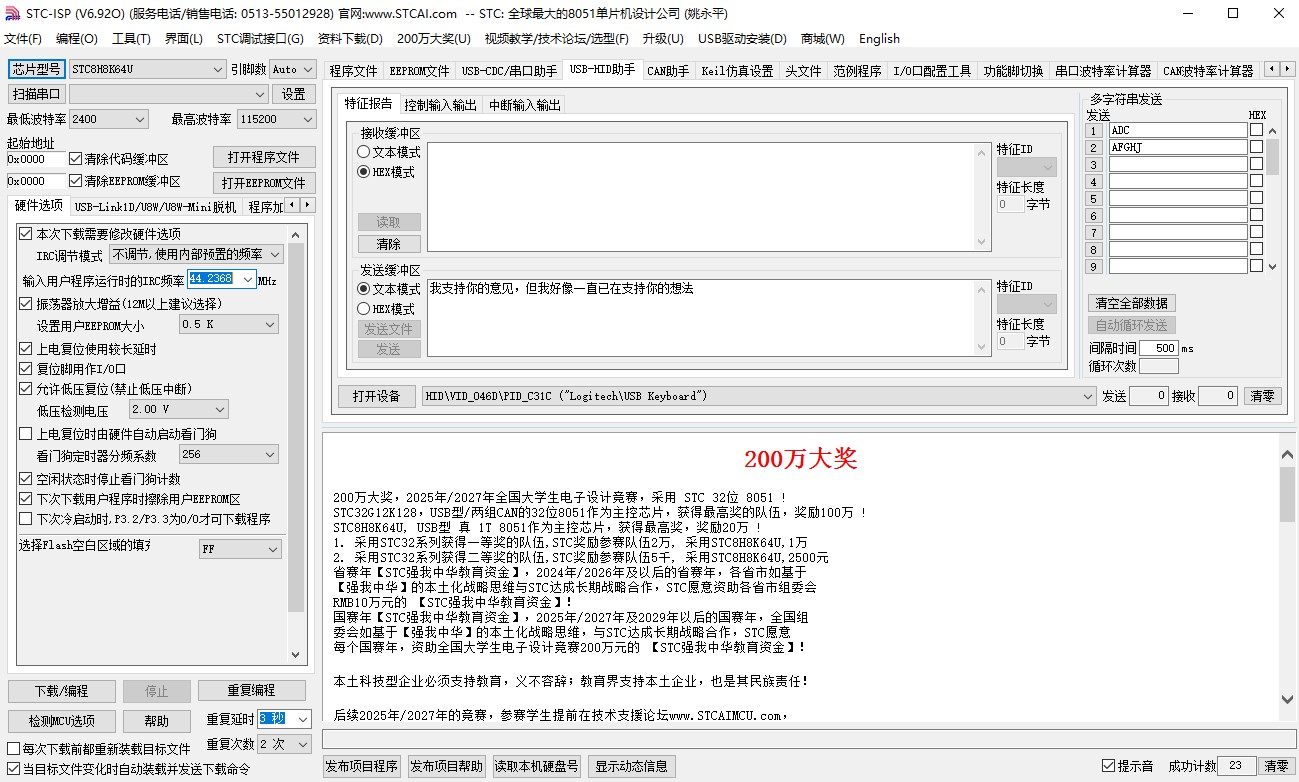Click 读取本机硬盘号 button
Screen dimensions: 1299x782
(x=538, y=766)
